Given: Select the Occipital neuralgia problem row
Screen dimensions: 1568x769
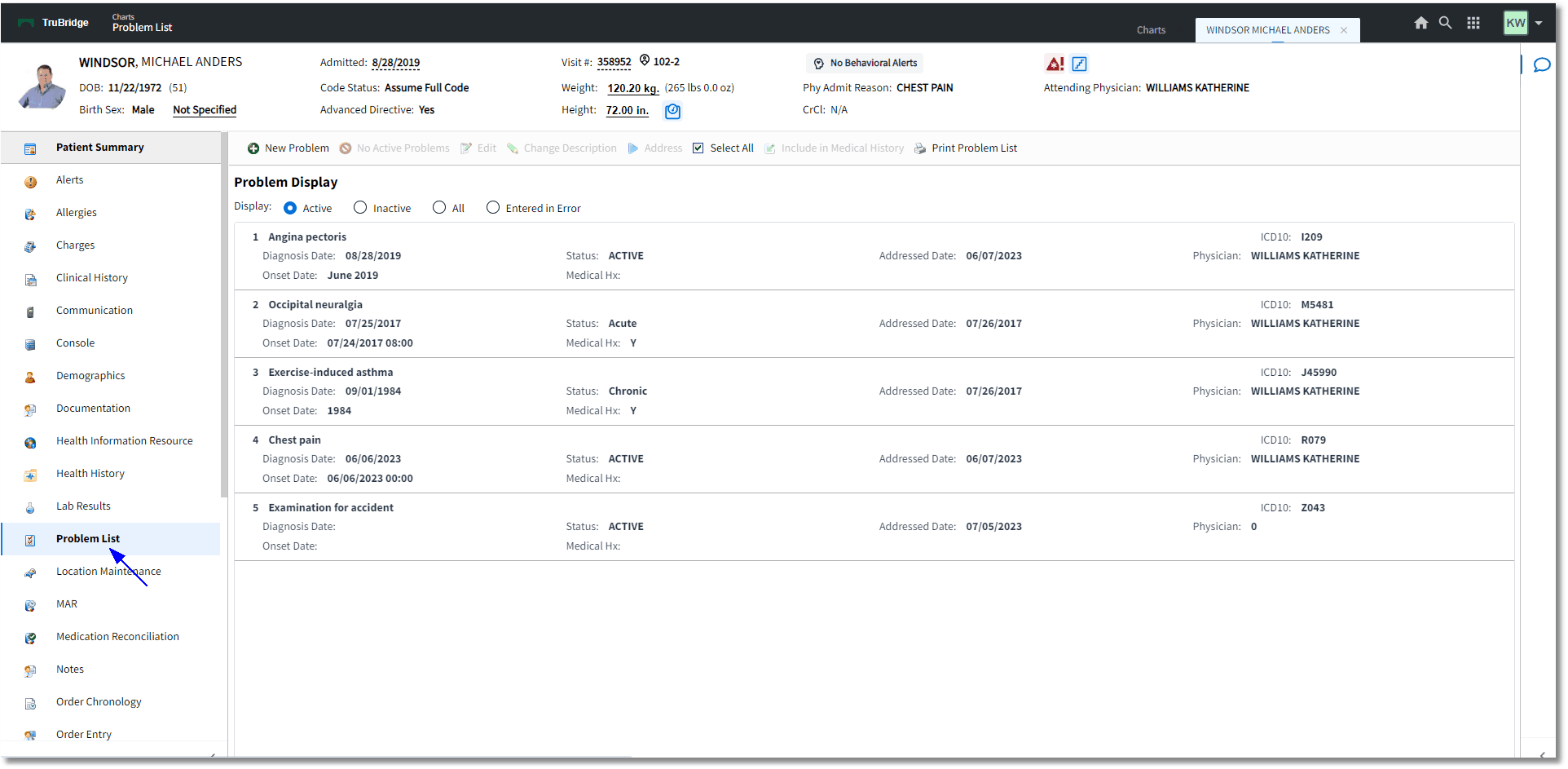Looking at the screenshot, I should coord(874,324).
